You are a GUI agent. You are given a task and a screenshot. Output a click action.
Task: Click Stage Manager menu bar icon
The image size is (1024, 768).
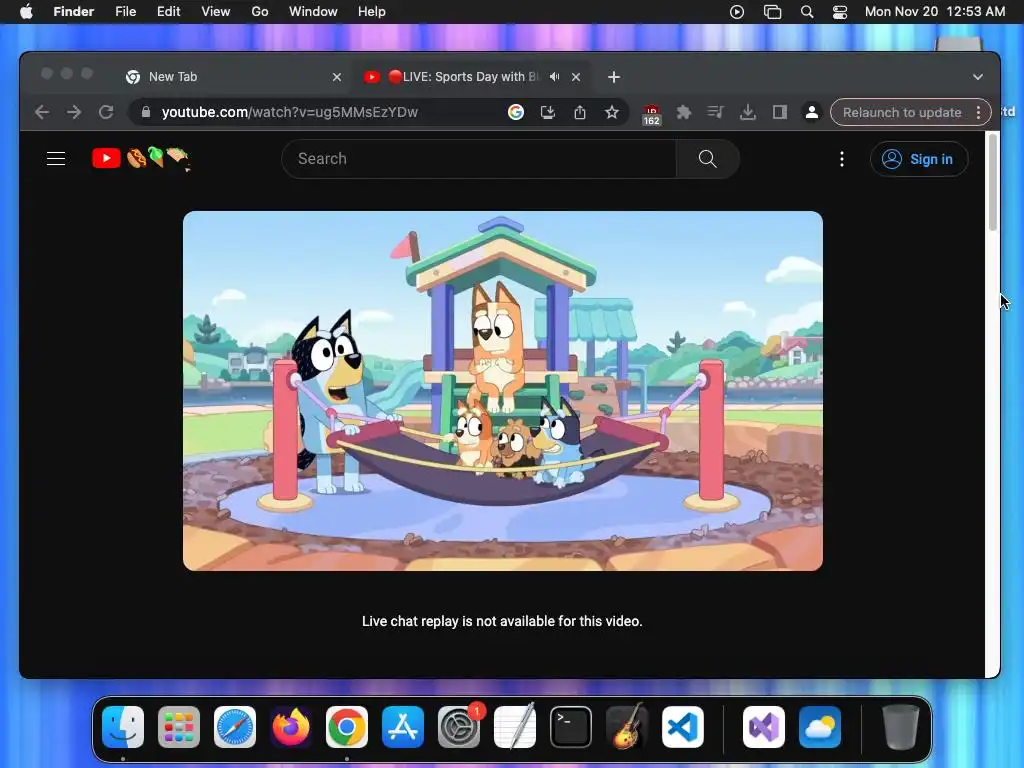point(773,12)
